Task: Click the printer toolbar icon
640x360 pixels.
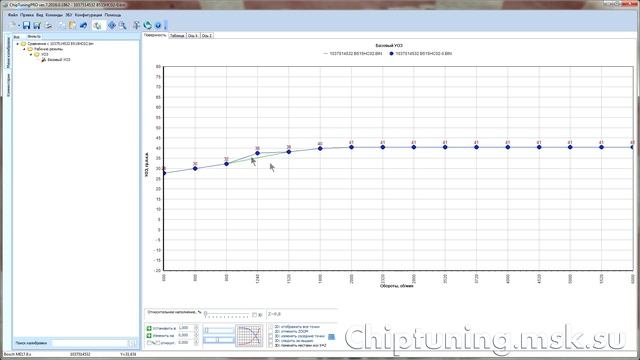Action: pyautogui.click(x=49, y=25)
